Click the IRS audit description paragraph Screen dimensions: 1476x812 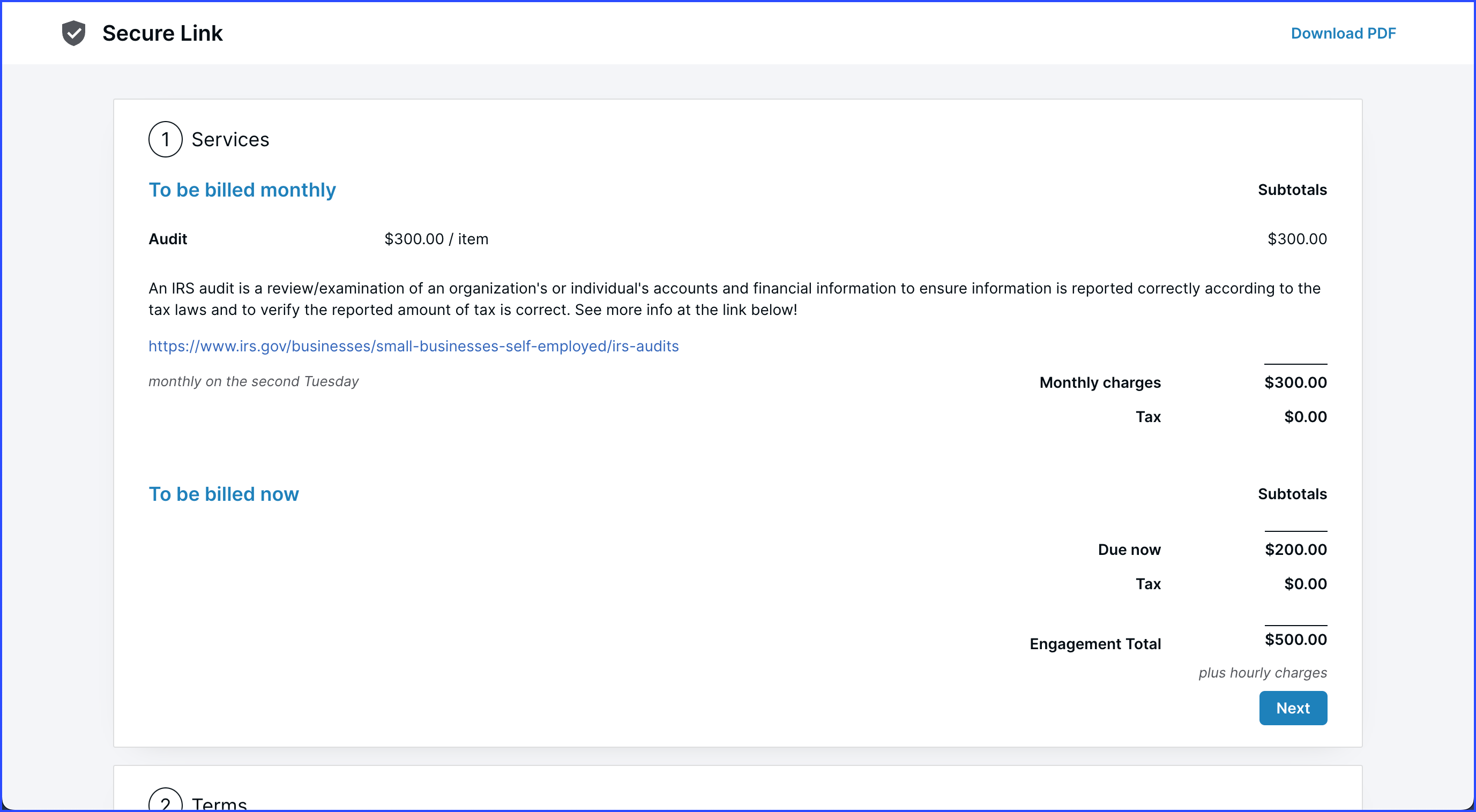[734, 299]
